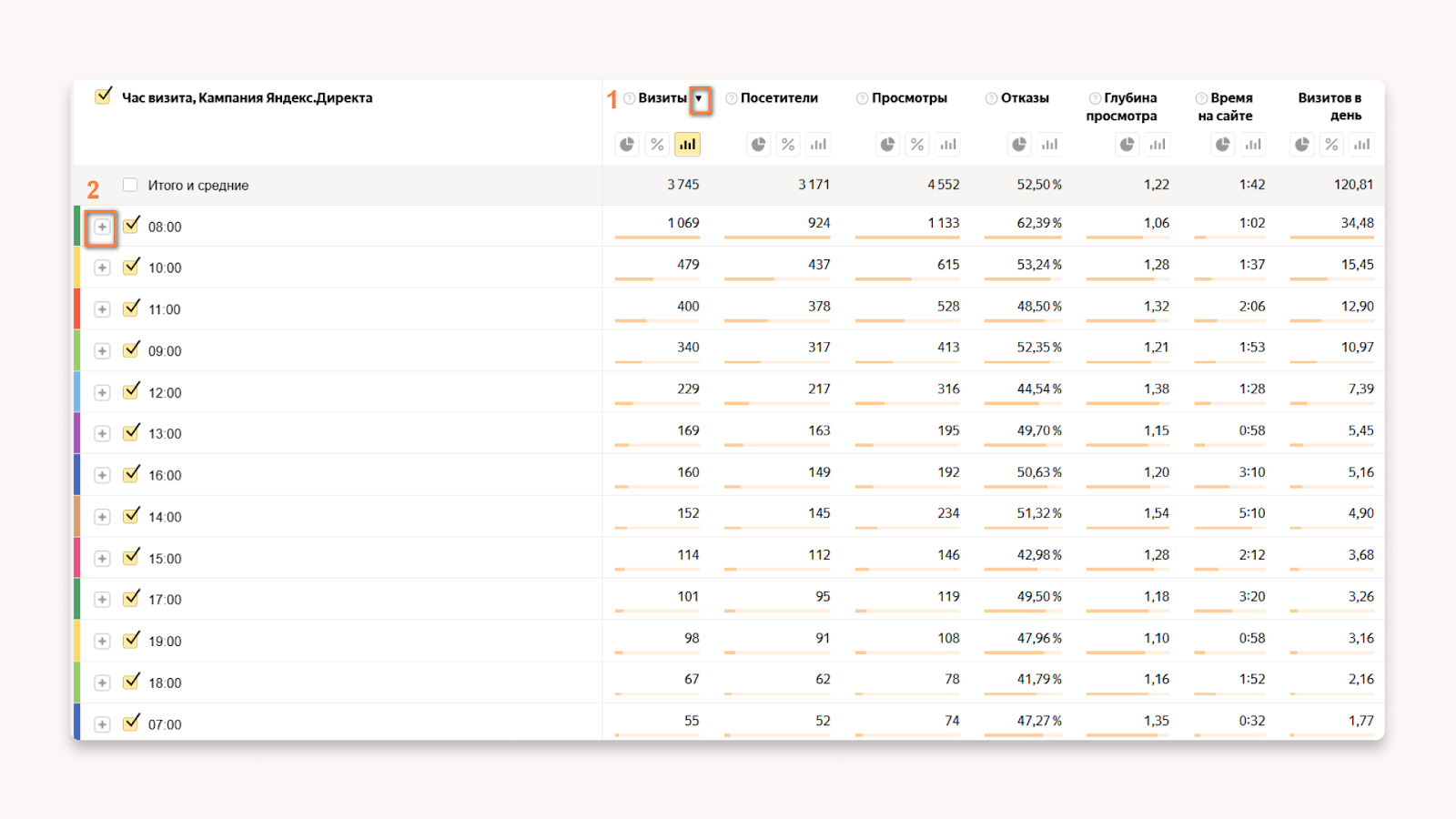Show pie chart for Время на сайте
Viewport: 1456px width, 819px height.
[x=1223, y=144]
